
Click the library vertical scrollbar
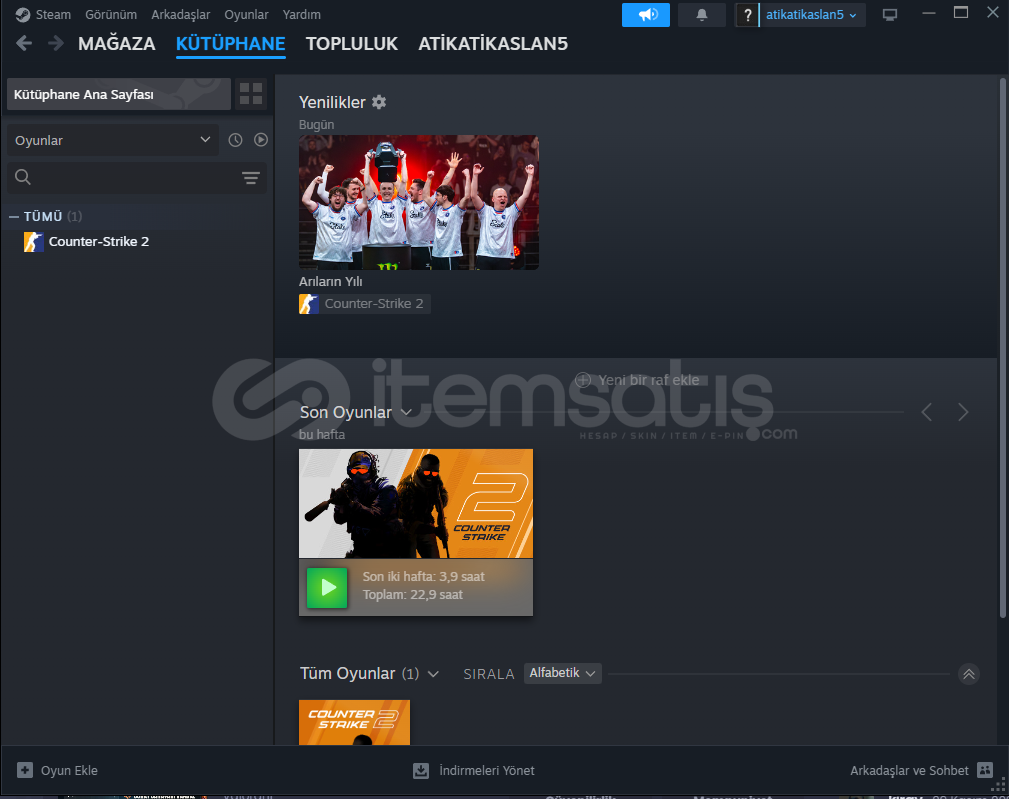pyautogui.click(x=1003, y=347)
